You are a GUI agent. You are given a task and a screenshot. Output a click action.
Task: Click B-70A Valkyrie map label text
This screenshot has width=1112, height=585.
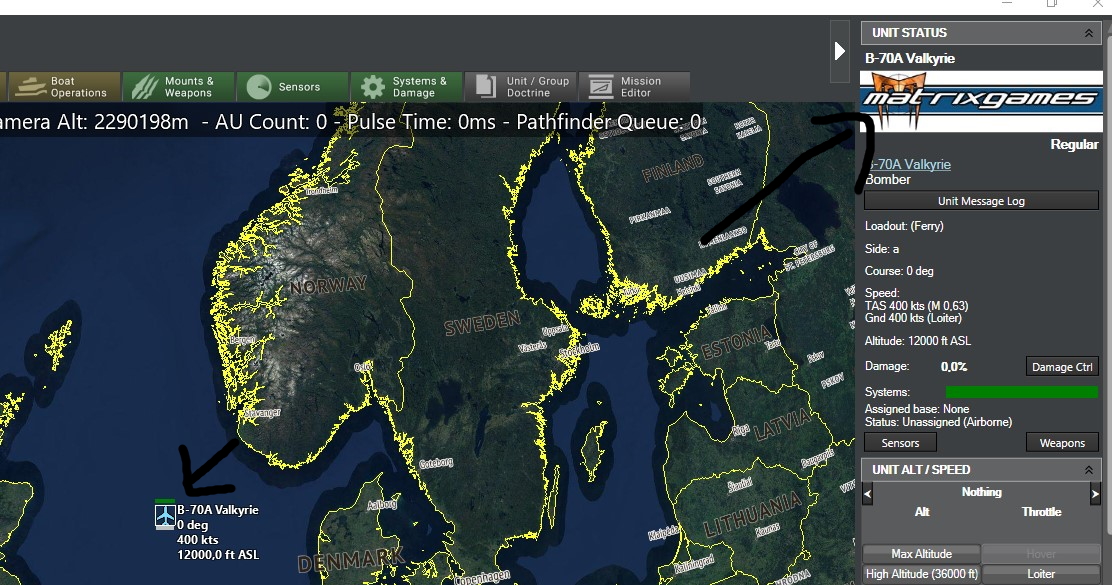tap(218, 510)
